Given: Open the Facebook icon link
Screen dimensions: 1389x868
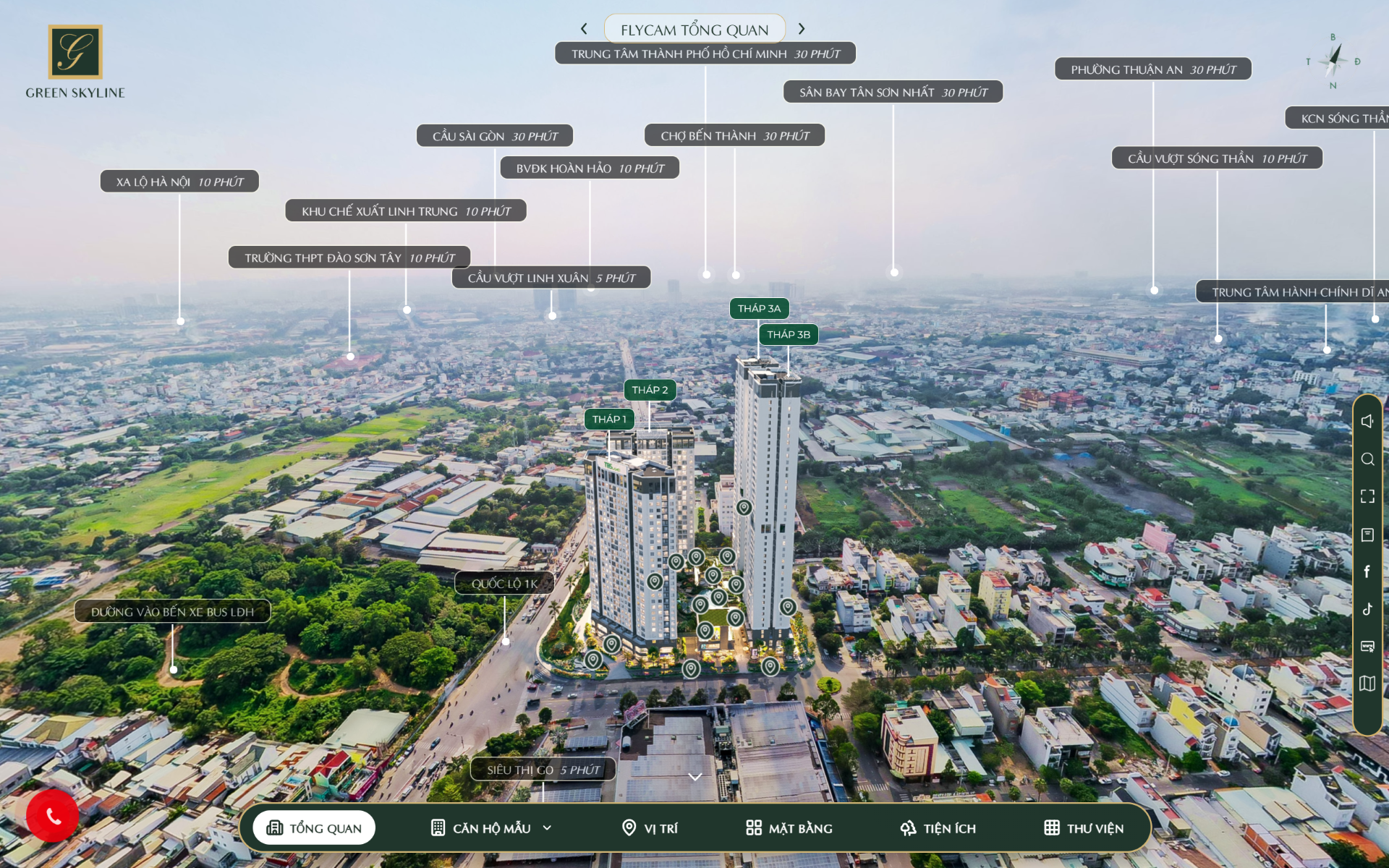Looking at the screenshot, I should (1367, 571).
